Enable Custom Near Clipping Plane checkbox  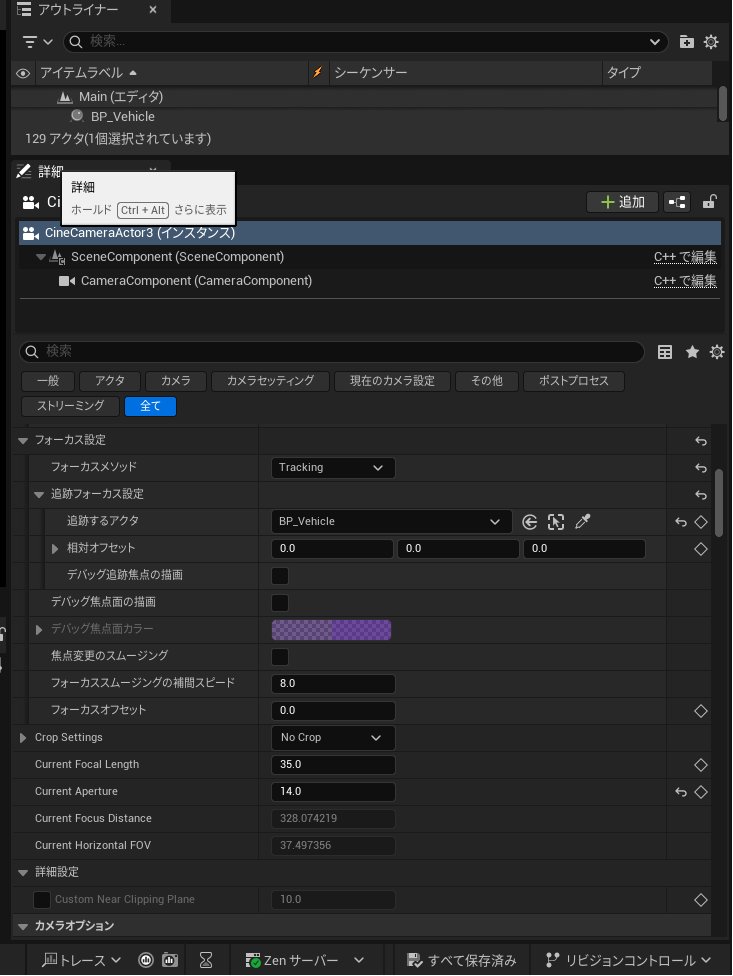coord(42,899)
